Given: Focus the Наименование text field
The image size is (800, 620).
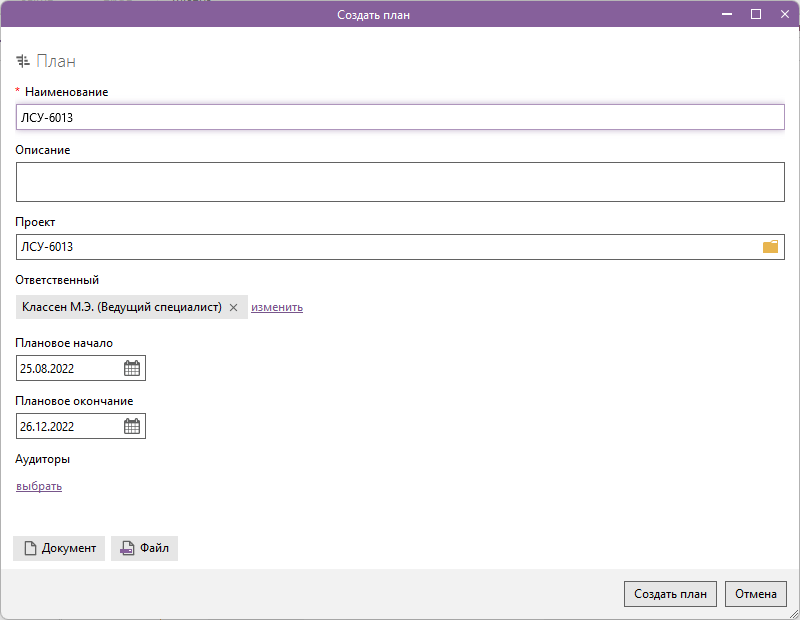Looking at the screenshot, I should point(400,118).
